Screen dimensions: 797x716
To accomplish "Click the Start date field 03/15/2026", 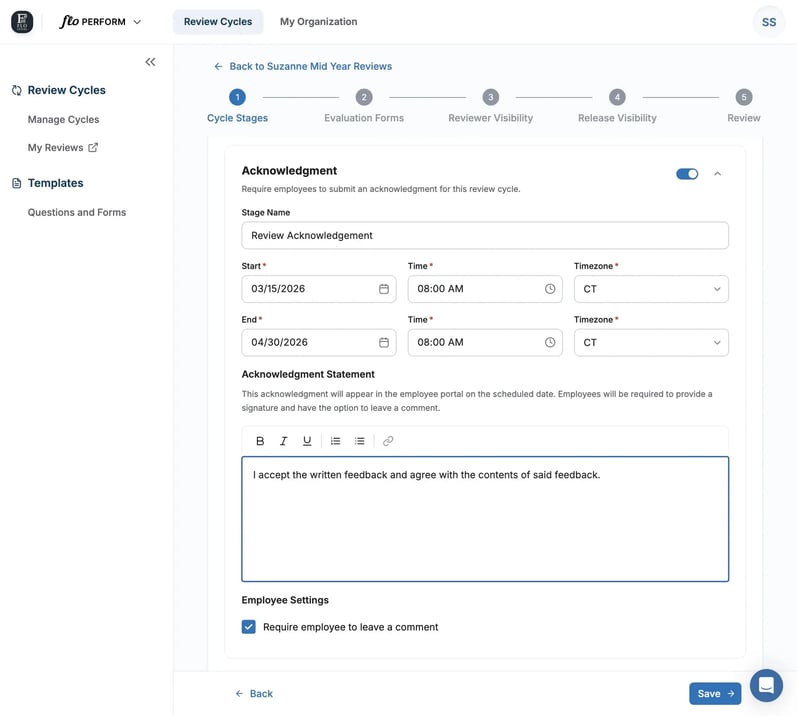I will click(x=319, y=289).
